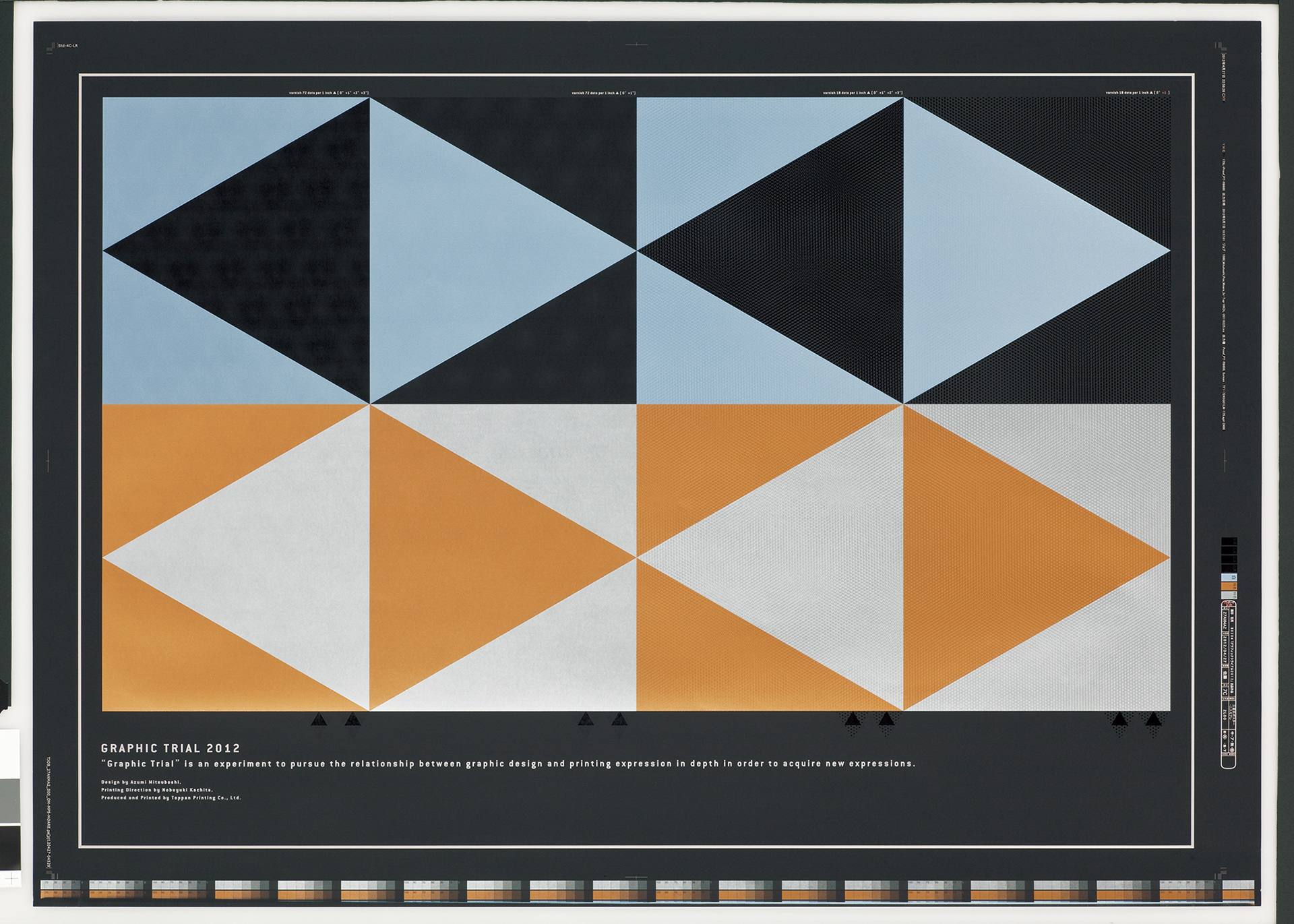Click the right-edge registration crosshair mark
Viewport: 1294px width, 924px height.
(x=1225, y=461)
